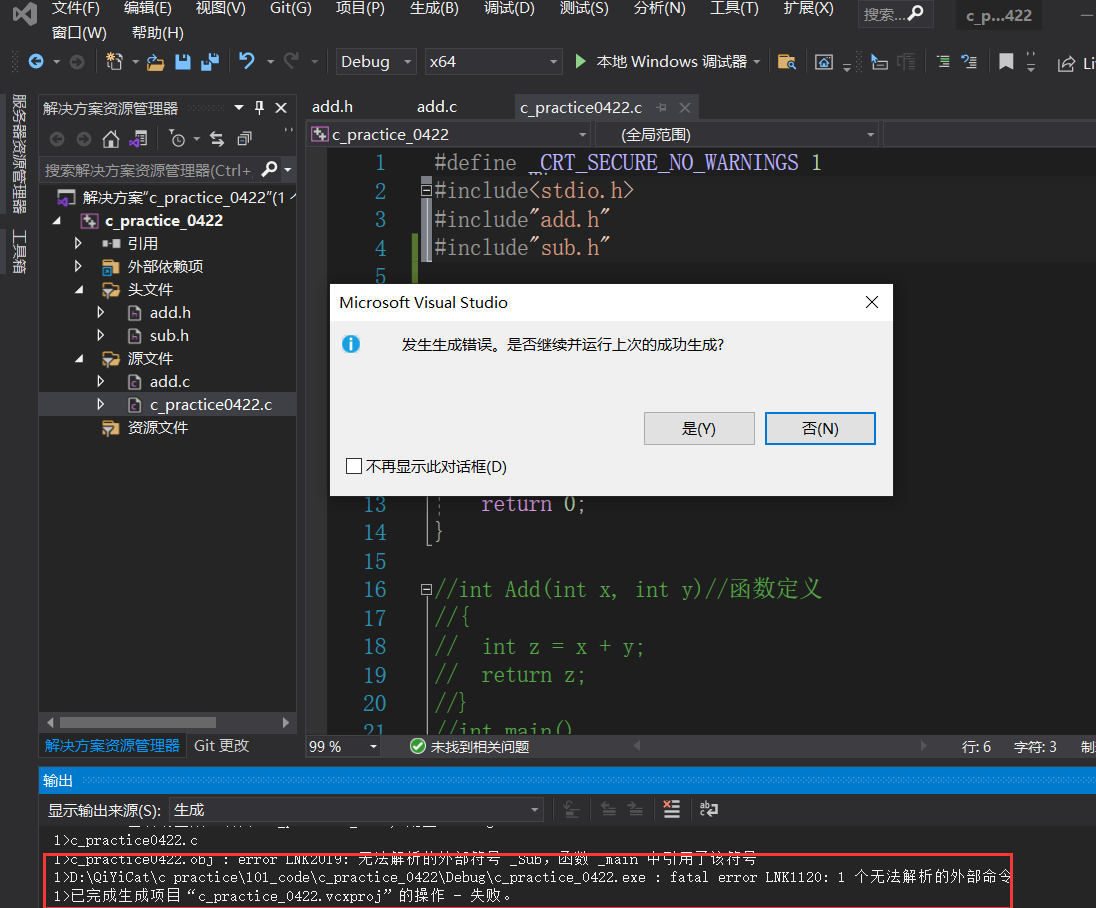
Task: Collapse the c_practice_0422 project node
Action: (x=58, y=221)
